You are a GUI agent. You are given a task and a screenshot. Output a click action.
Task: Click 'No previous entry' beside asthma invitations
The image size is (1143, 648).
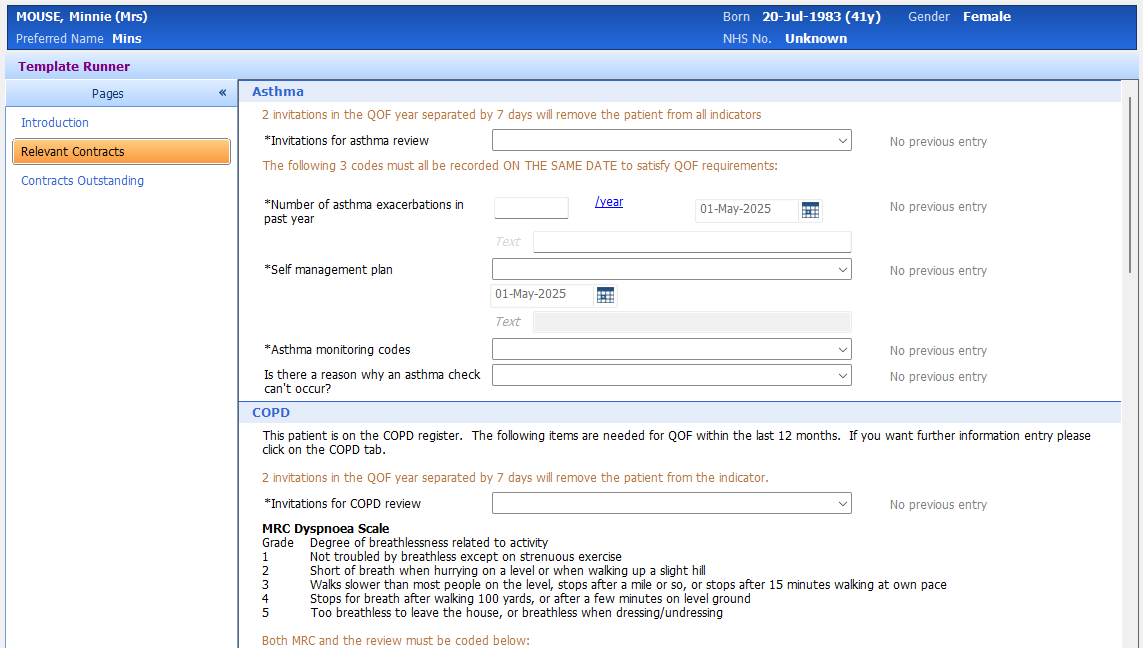tap(937, 141)
